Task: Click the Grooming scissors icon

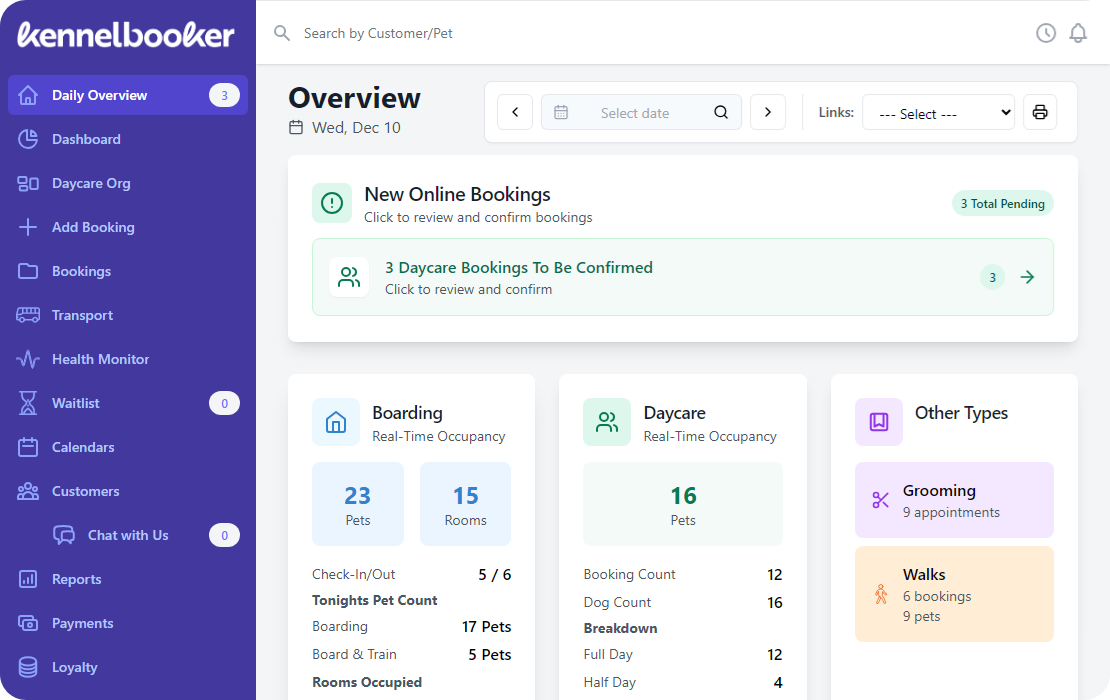Action: click(880, 500)
